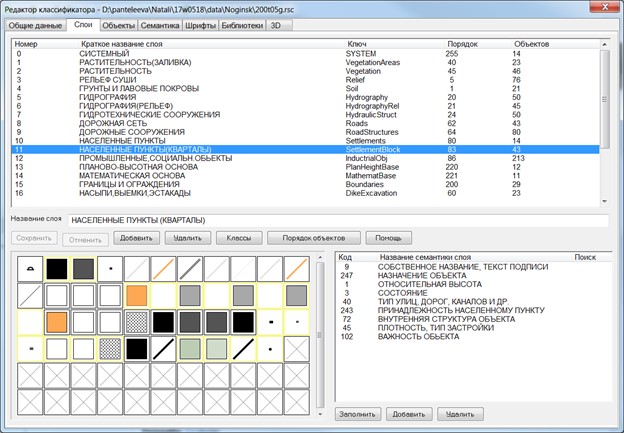Screen dimensions: 624x433
Task: Click the orange filled swatch in the second row
Action: (136, 295)
